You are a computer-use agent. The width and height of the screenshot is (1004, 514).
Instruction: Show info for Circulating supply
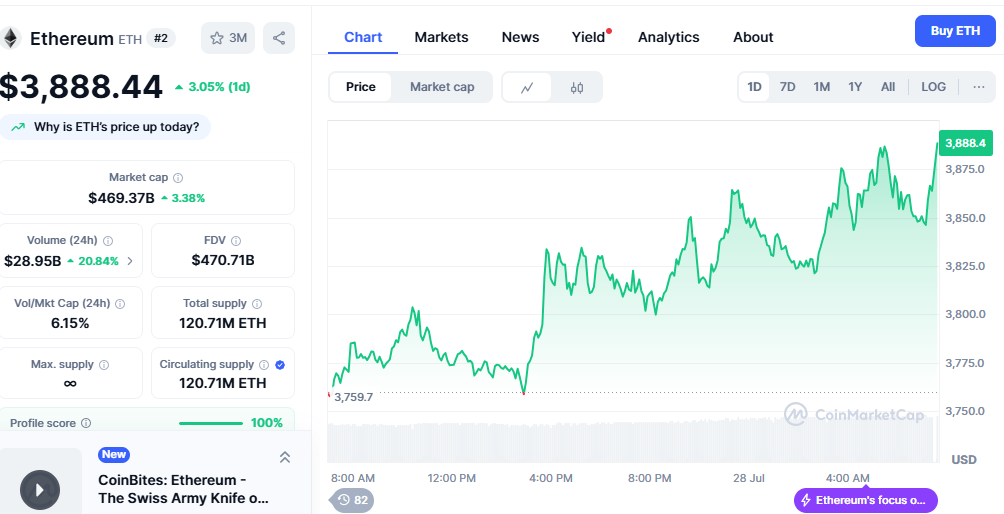(263, 365)
